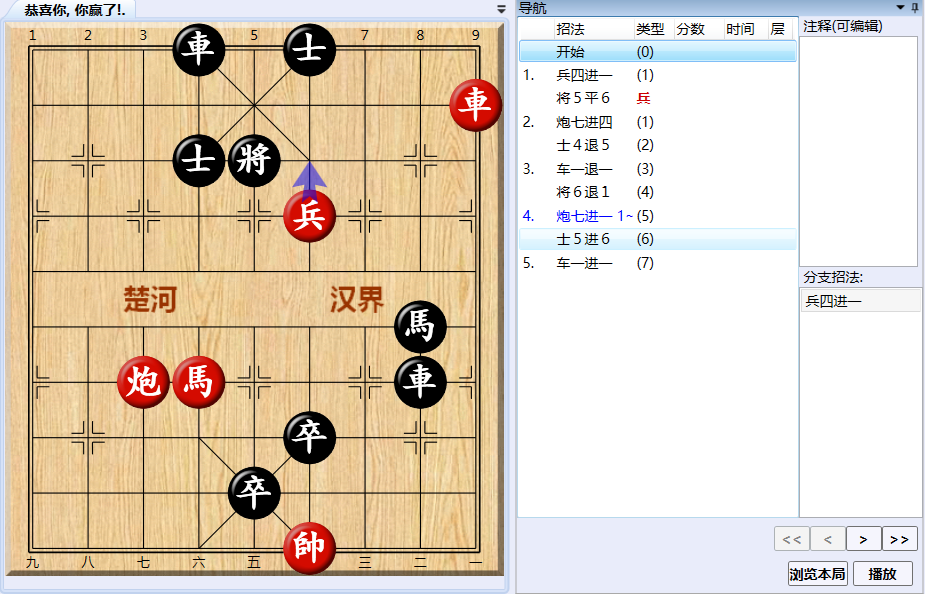925x594 pixels.
Task: Click the red 馬 horse piece
Action: pos(199,383)
